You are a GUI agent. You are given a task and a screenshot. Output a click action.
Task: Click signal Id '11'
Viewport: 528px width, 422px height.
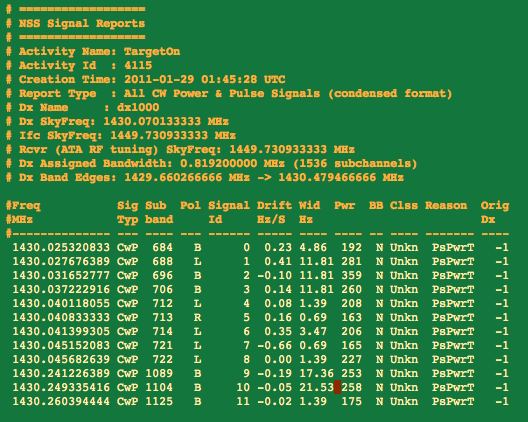tap(243, 401)
